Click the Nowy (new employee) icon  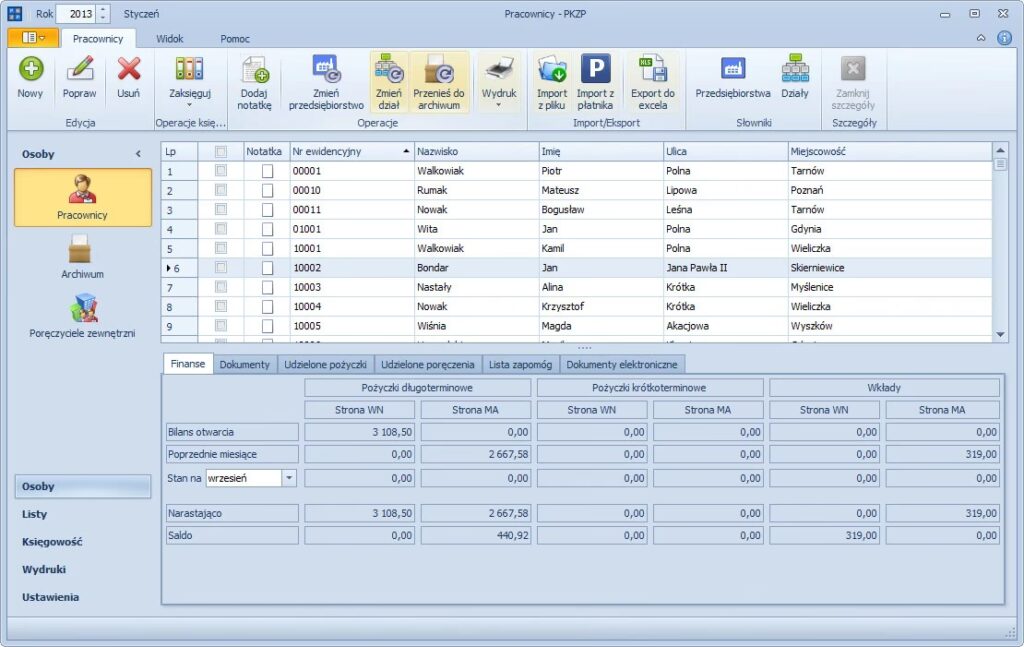pyautogui.click(x=30, y=70)
